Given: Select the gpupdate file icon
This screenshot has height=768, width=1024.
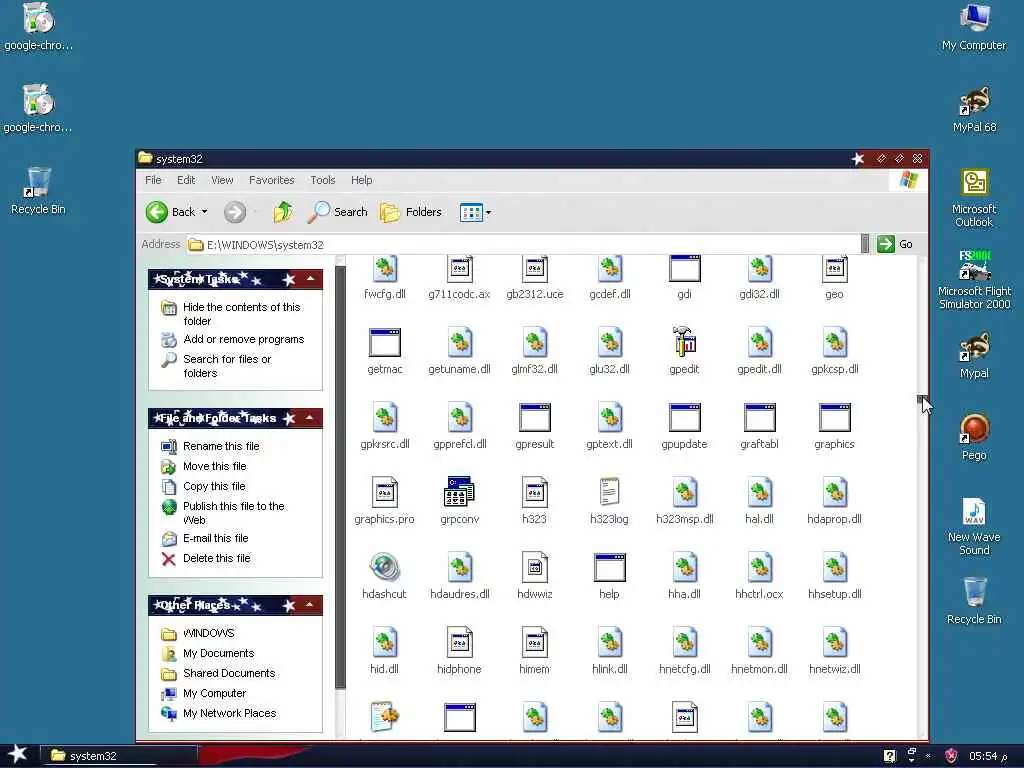Looking at the screenshot, I should click(684, 417).
